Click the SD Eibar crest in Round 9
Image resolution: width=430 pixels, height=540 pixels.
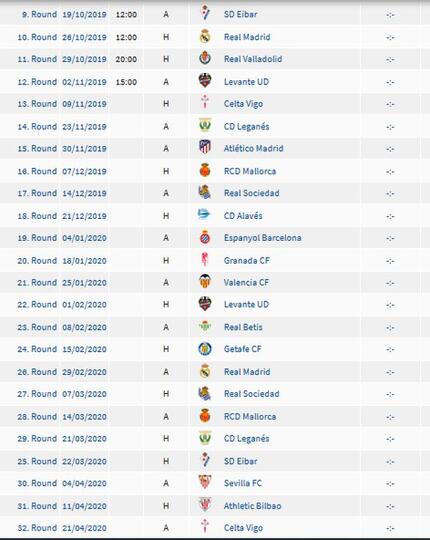click(205, 13)
